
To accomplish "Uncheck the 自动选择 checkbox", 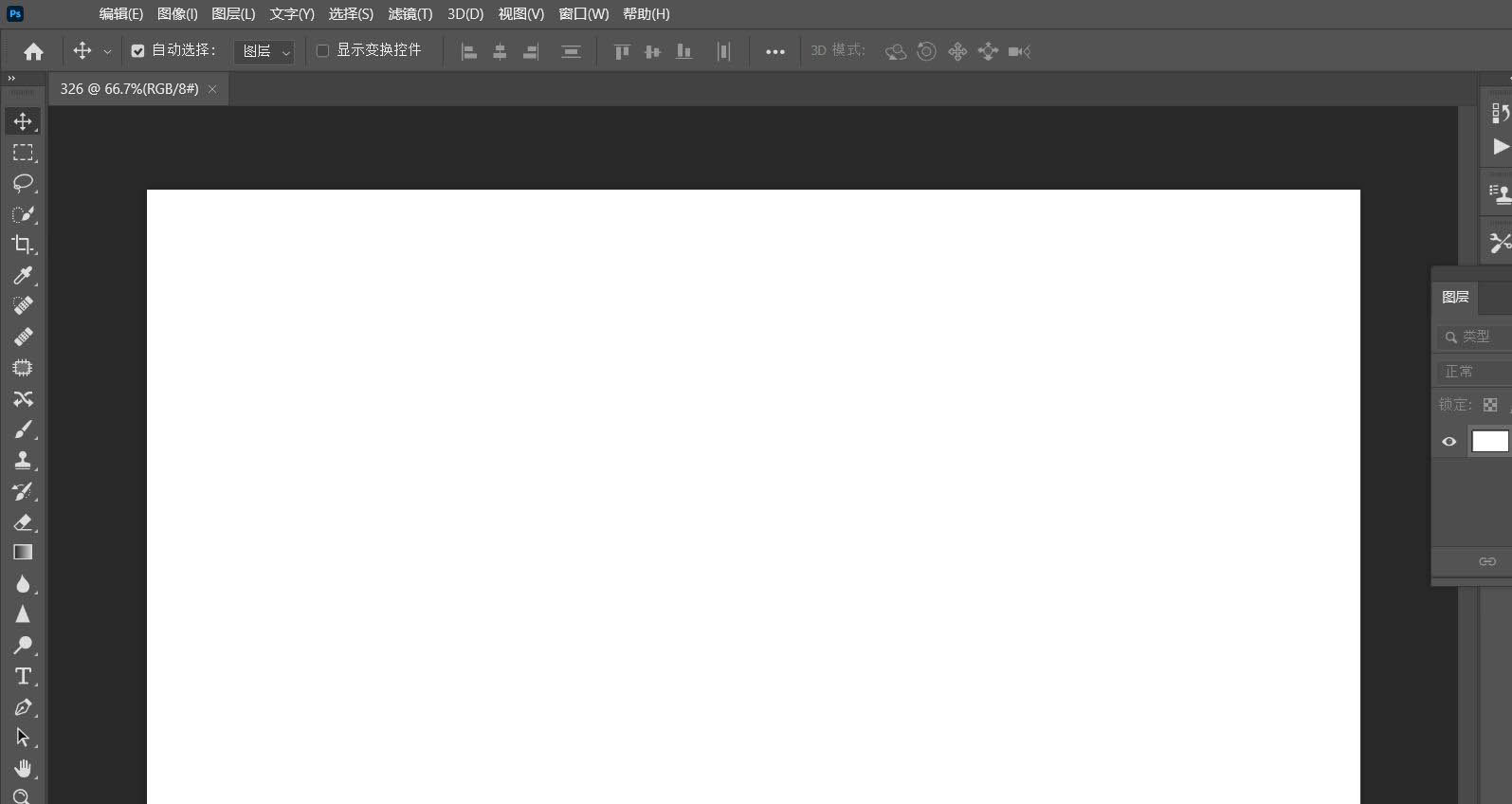I will coord(138,51).
